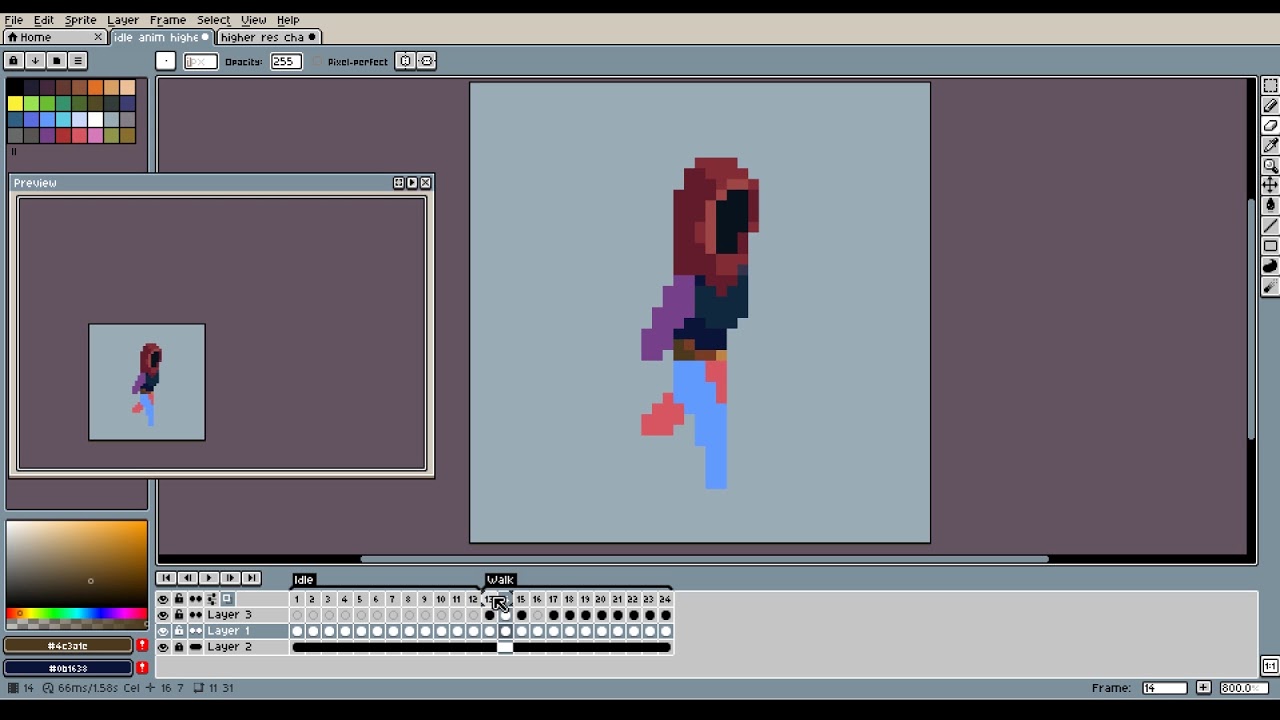Click the palette lock edit-mode icon
The height and width of the screenshot is (720, 1280).
[x=13, y=61]
